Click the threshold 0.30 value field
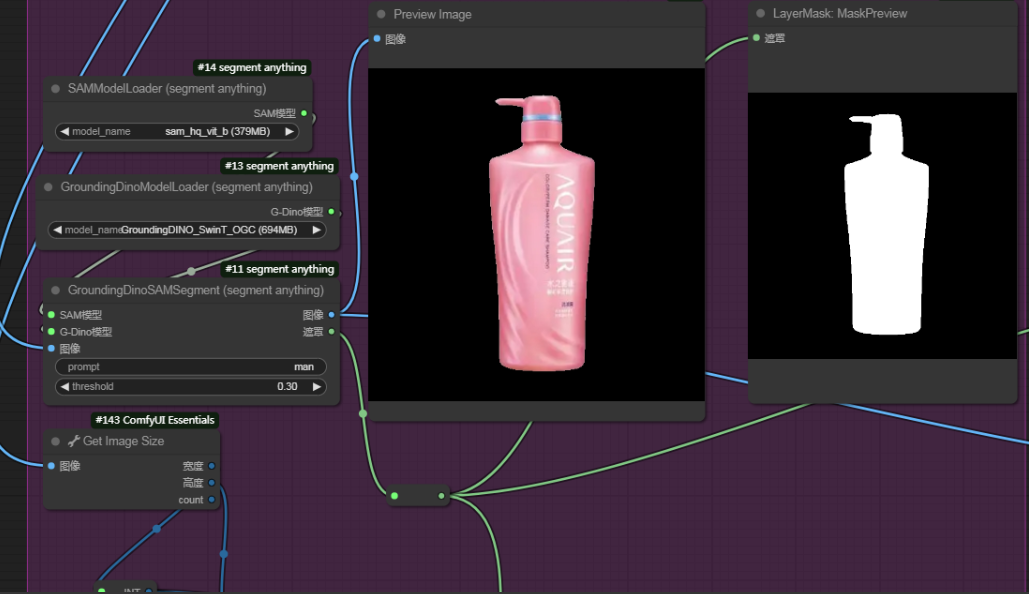The height and width of the screenshot is (594, 1029). click(x=190, y=387)
